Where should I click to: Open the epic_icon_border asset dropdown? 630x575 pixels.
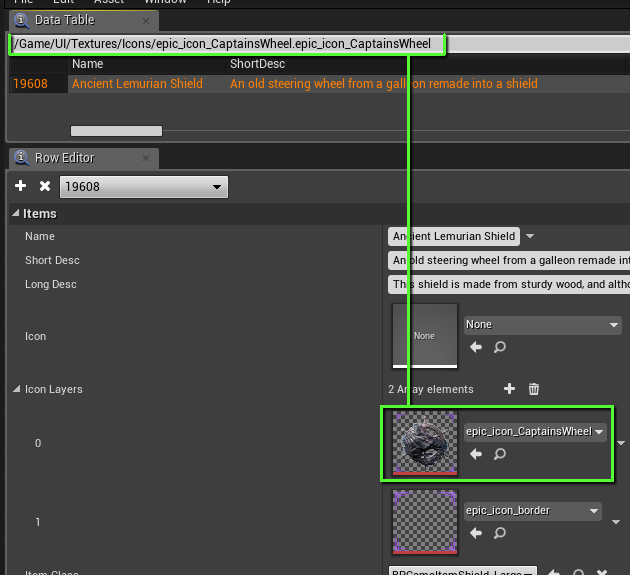(533, 511)
